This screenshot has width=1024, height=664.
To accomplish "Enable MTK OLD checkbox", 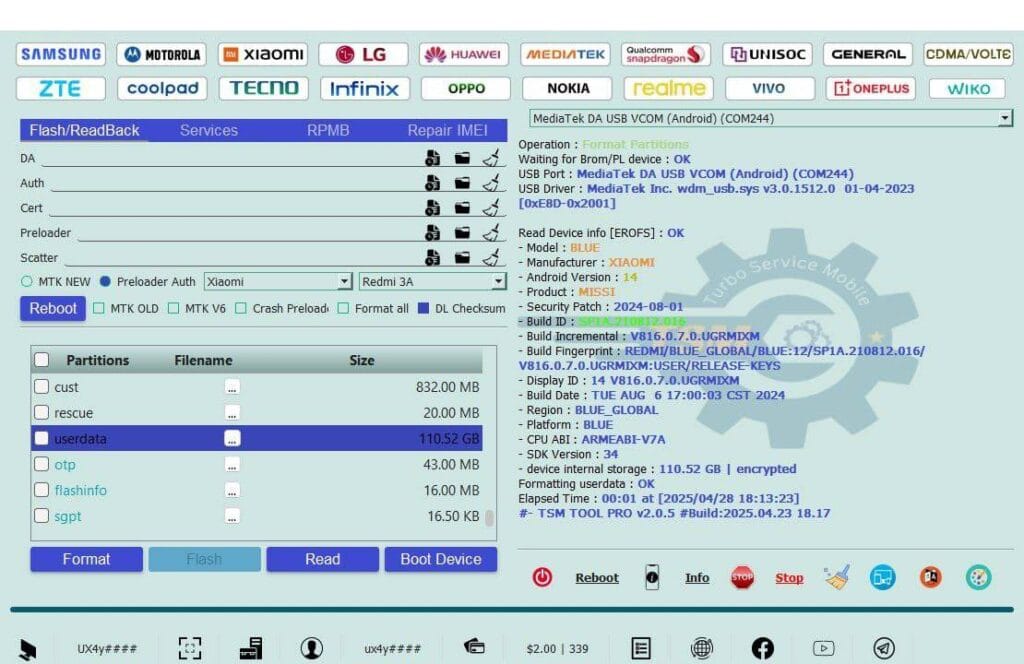I will (99, 308).
